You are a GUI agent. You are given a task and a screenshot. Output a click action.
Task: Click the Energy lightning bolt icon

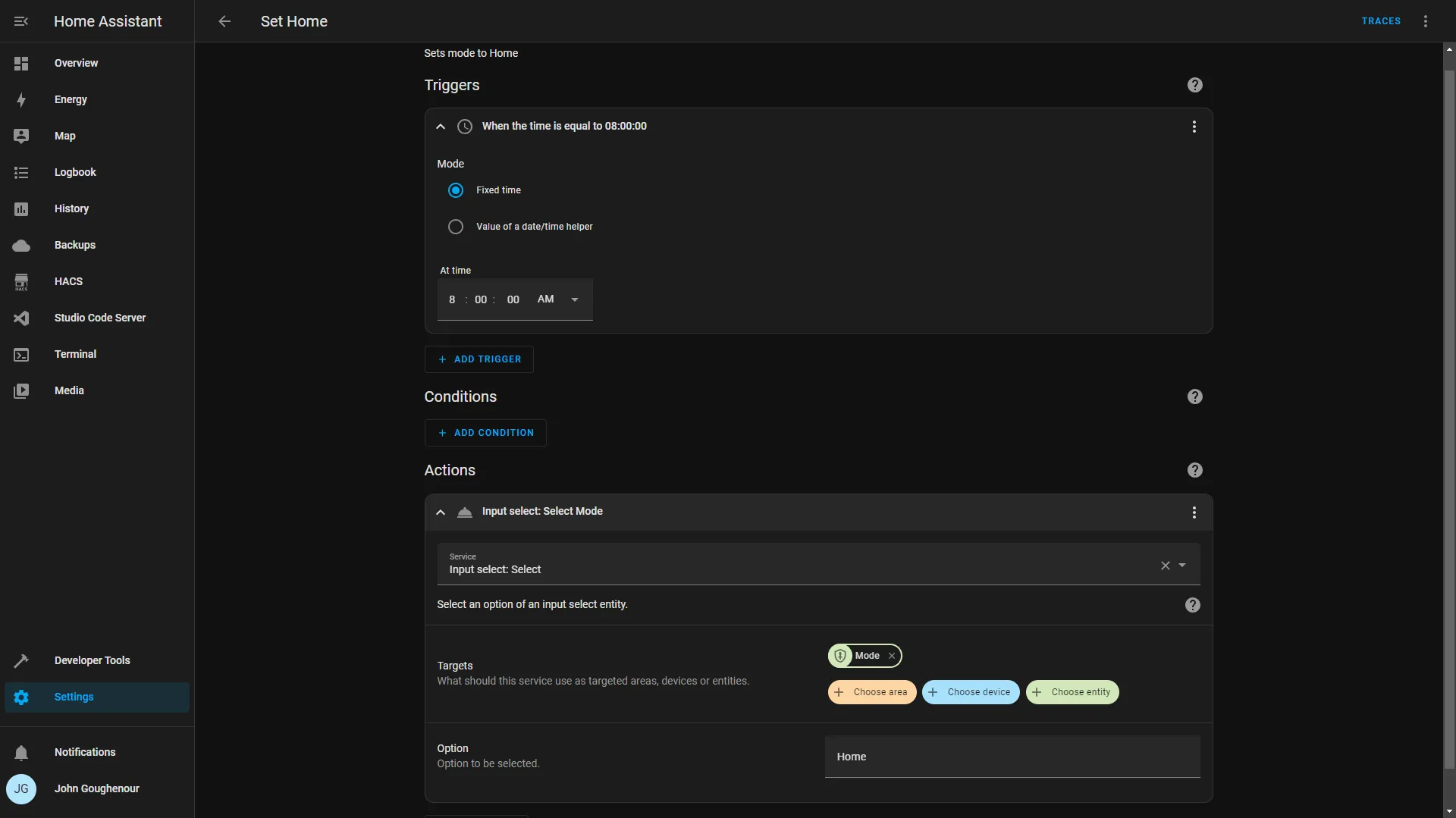click(x=21, y=100)
